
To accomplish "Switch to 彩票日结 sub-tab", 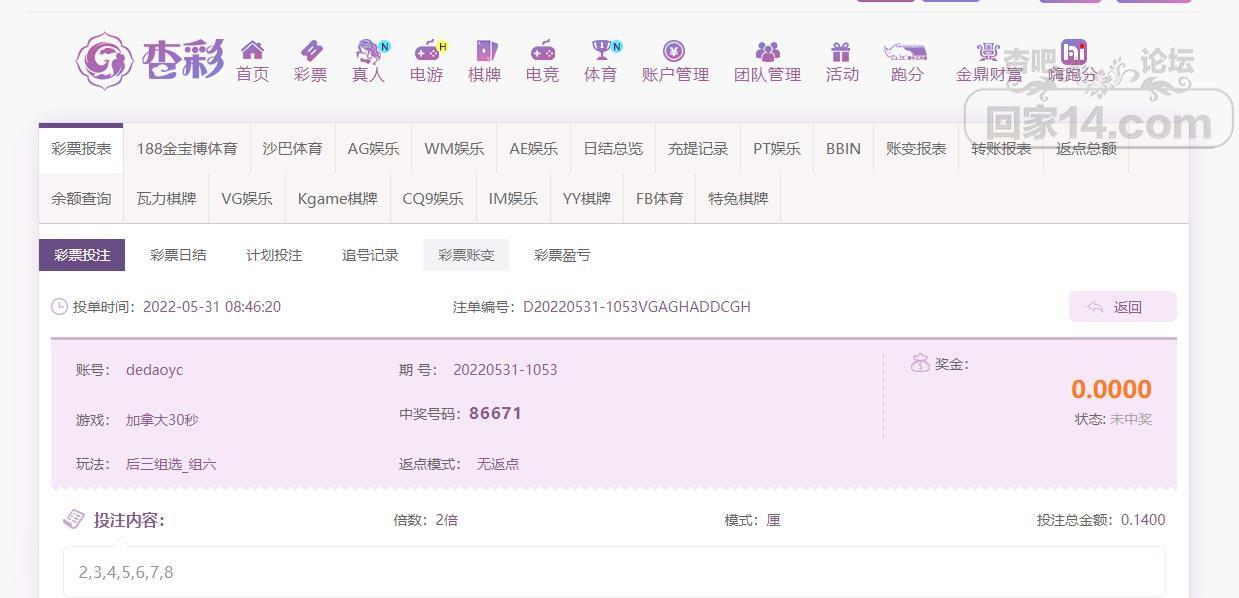I will 178,255.
